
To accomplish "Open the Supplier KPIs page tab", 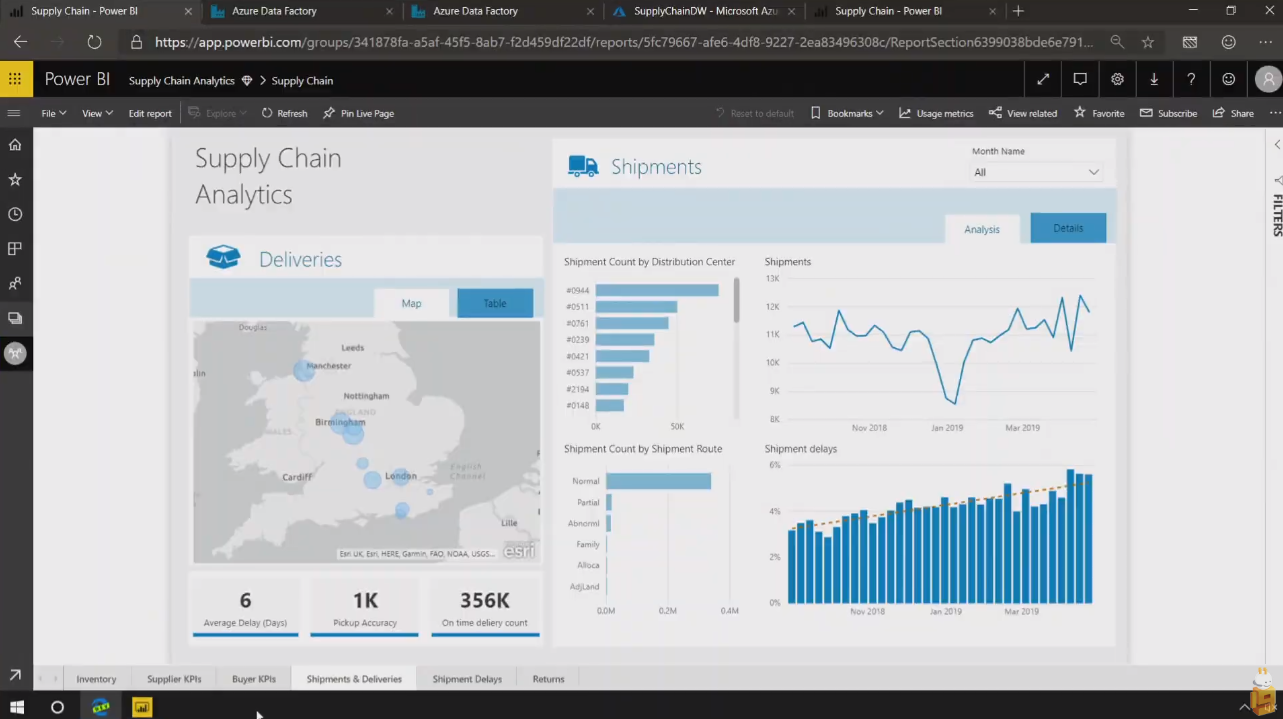I will [174, 679].
